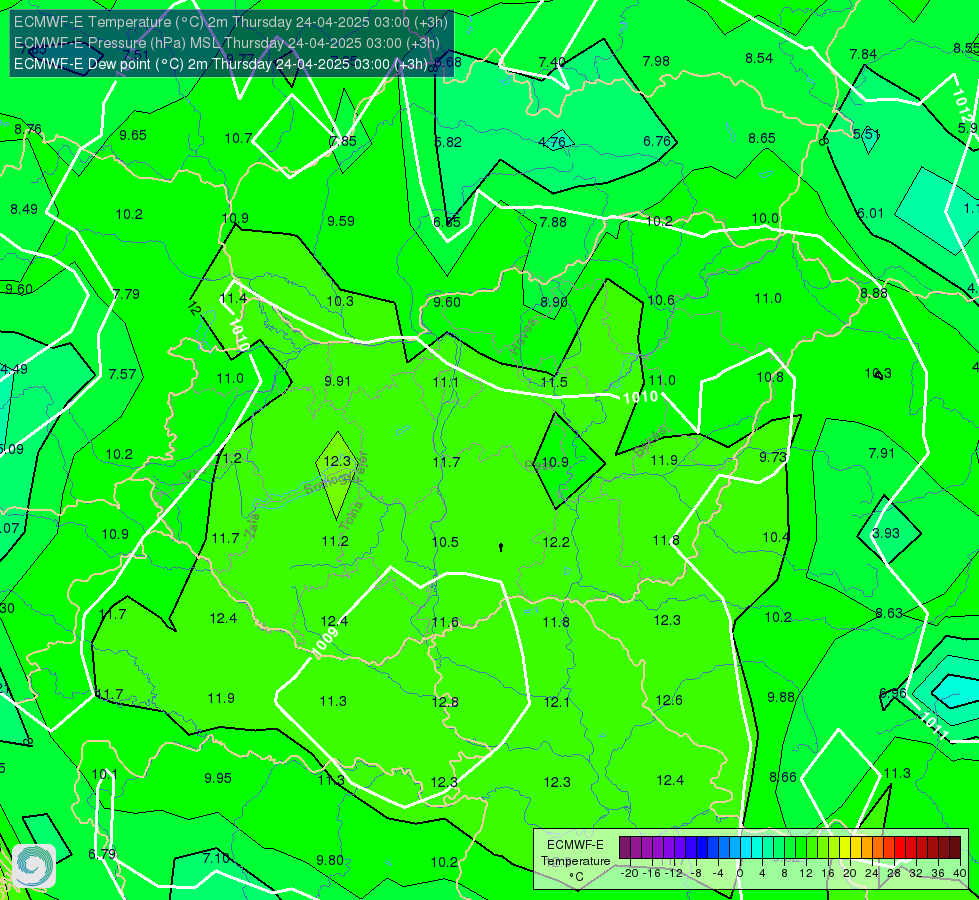Click the 10.0 temperature value
979x900 pixels.
click(765, 219)
